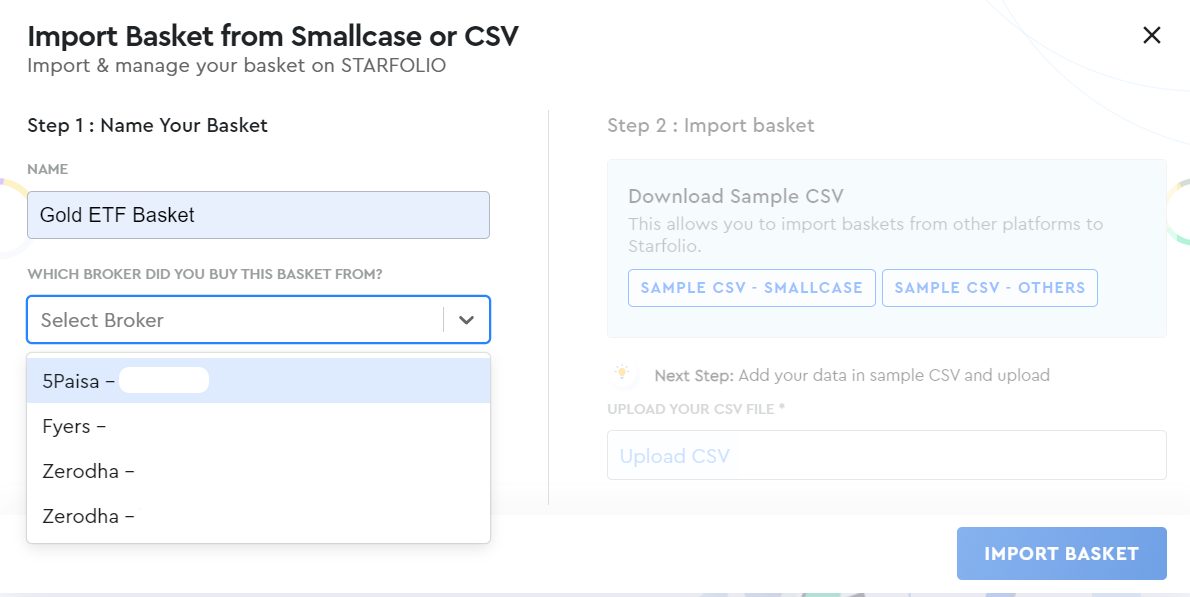
Task: Download Sample CSV - Others file
Action: tap(990, 288)
